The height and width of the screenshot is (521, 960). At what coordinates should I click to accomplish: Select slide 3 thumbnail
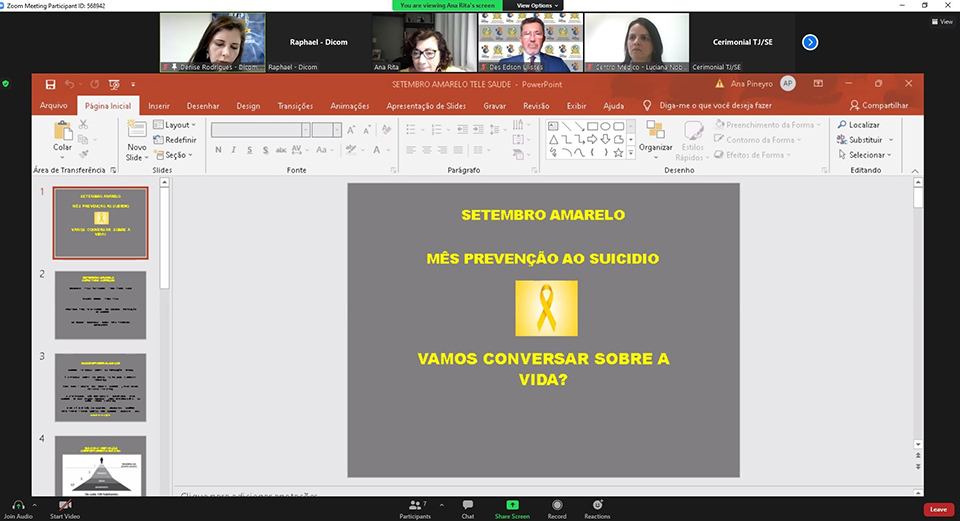click(100, 387)
